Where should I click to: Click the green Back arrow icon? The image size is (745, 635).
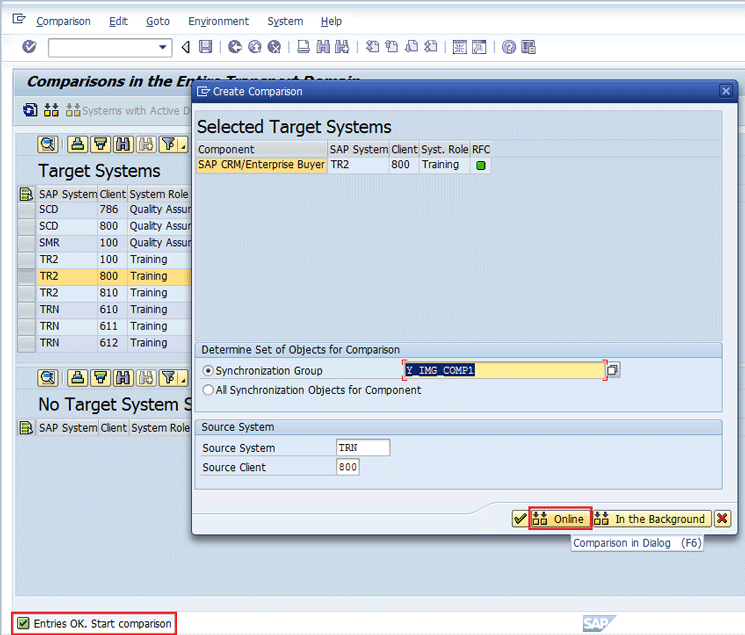click(x=235, y=47)
